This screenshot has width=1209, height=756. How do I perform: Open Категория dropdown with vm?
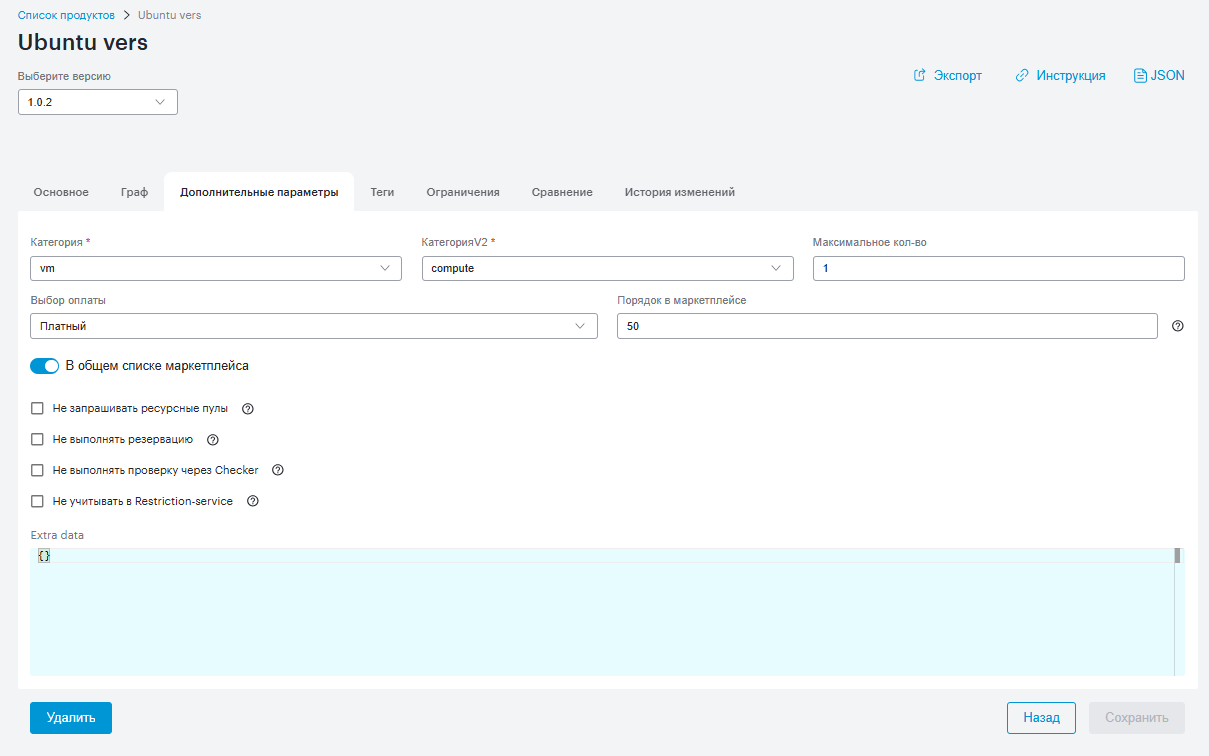coord(216,268)
